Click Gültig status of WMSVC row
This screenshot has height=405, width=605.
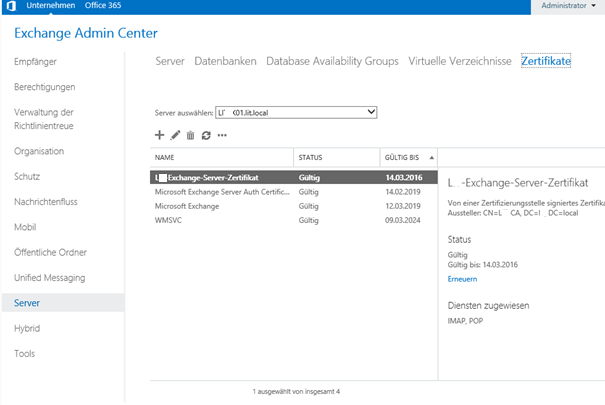(x=309, y=221)
